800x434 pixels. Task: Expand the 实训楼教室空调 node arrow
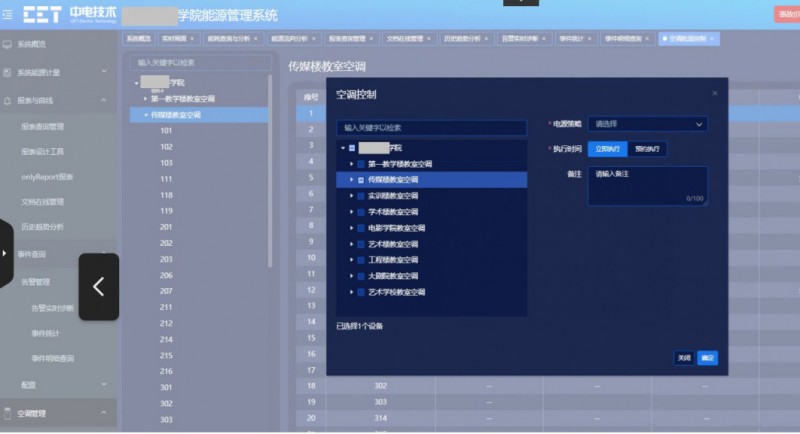point(351,196)
